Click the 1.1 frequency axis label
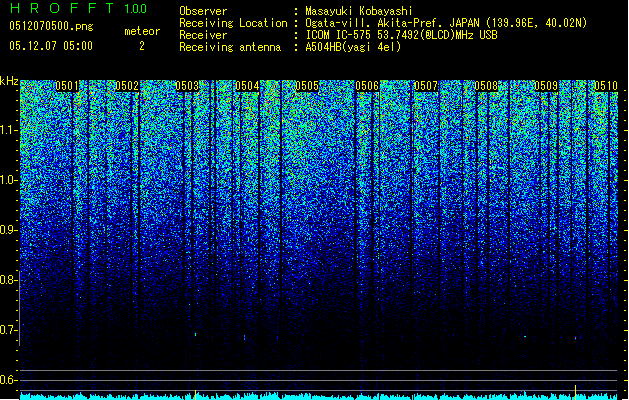This screenshot has width=629, height=400. pos(9,131)
